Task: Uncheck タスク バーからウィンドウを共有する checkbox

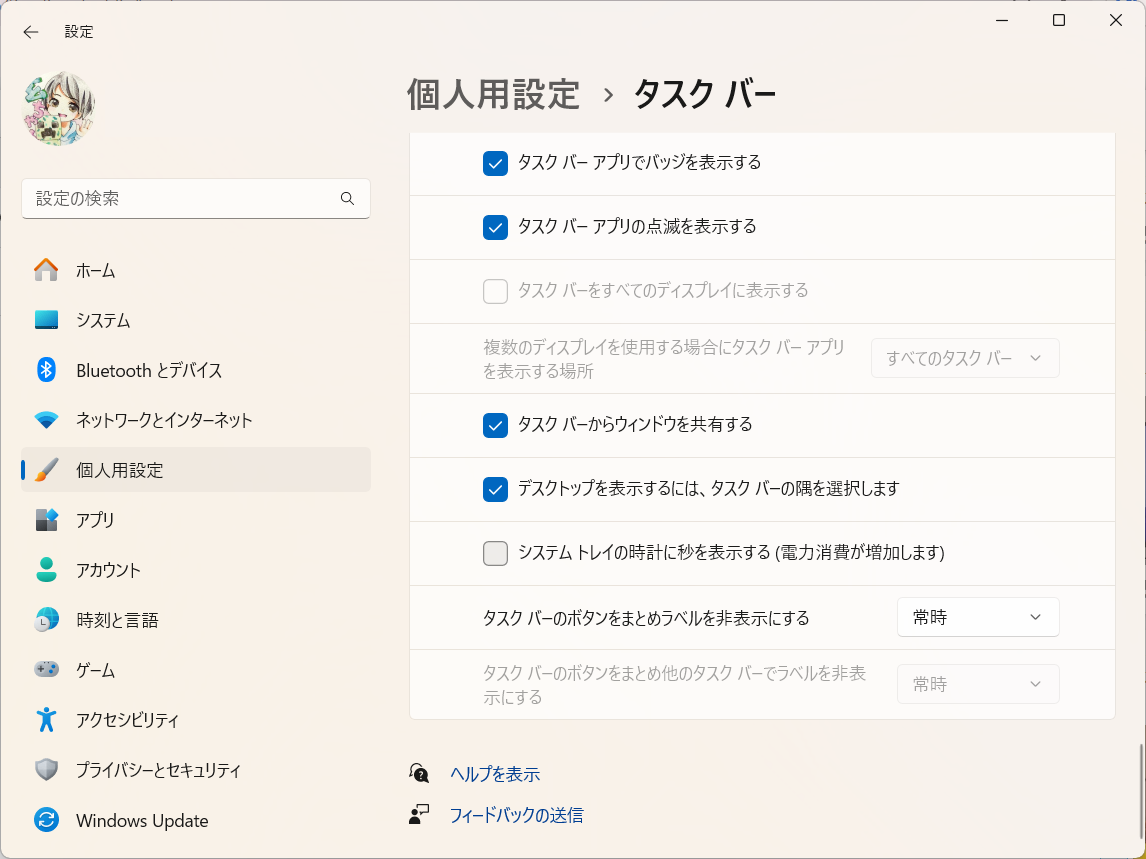Action: tap(495, 425)
